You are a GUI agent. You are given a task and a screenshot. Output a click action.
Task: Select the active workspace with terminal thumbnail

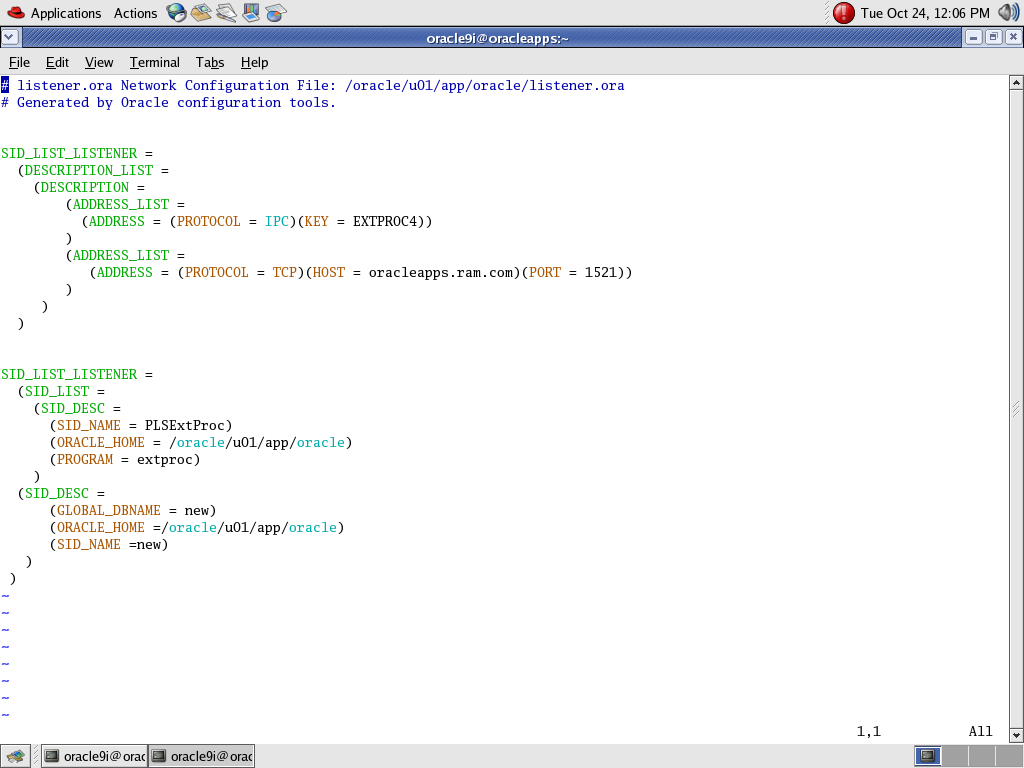click(x=927, y=756)
